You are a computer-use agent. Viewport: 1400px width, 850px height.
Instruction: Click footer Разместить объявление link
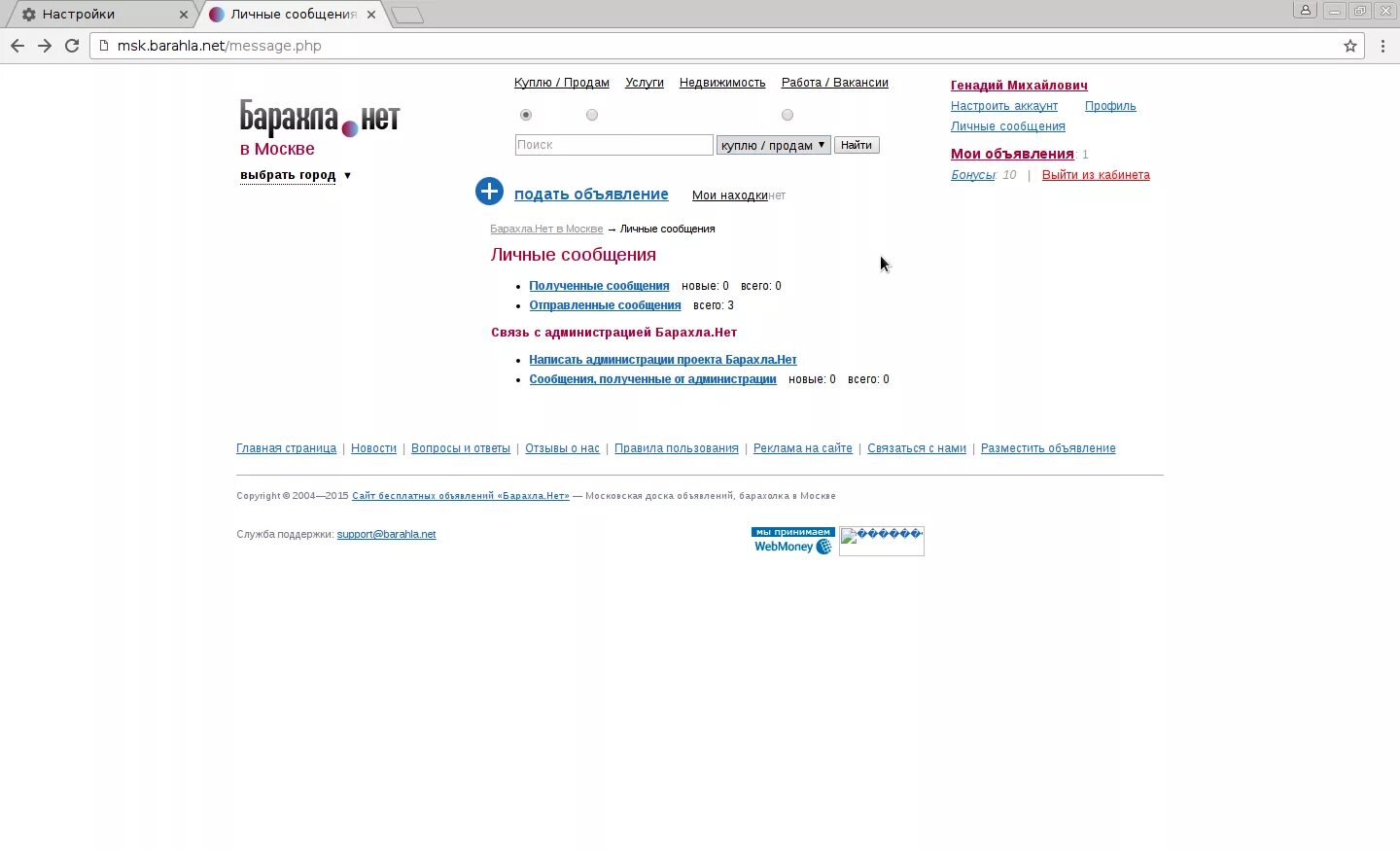[x=1048, y=448]
